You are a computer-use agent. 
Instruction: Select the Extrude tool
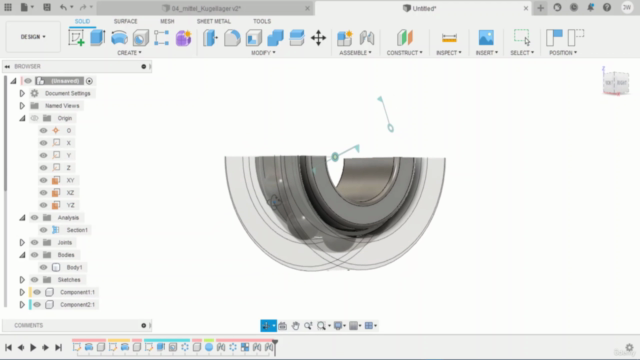pyautogui.click(x=98, y=38)
